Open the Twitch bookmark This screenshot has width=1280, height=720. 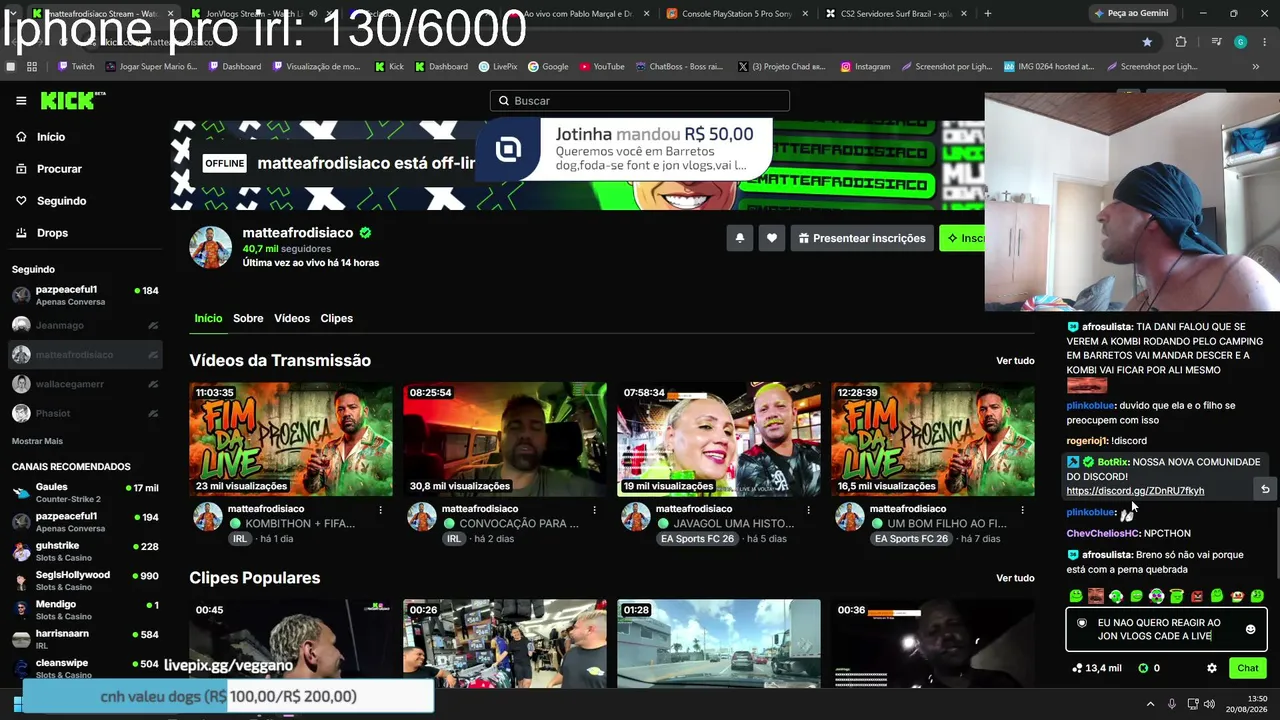pyautogui.click(x=76, y=67)
